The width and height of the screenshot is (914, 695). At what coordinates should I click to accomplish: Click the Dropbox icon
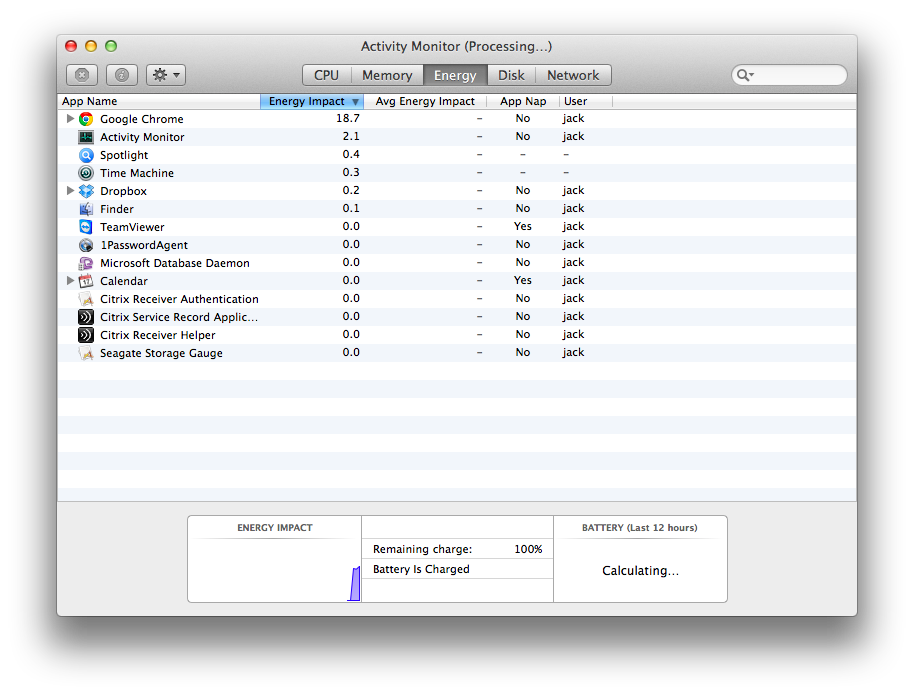[x=86, y=191]
